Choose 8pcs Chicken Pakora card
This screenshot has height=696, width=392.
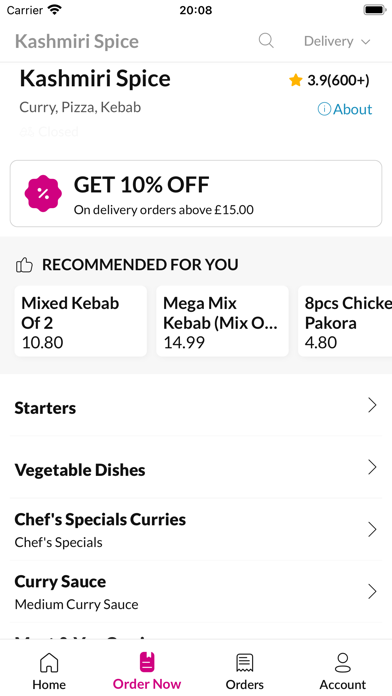point(345,321)
